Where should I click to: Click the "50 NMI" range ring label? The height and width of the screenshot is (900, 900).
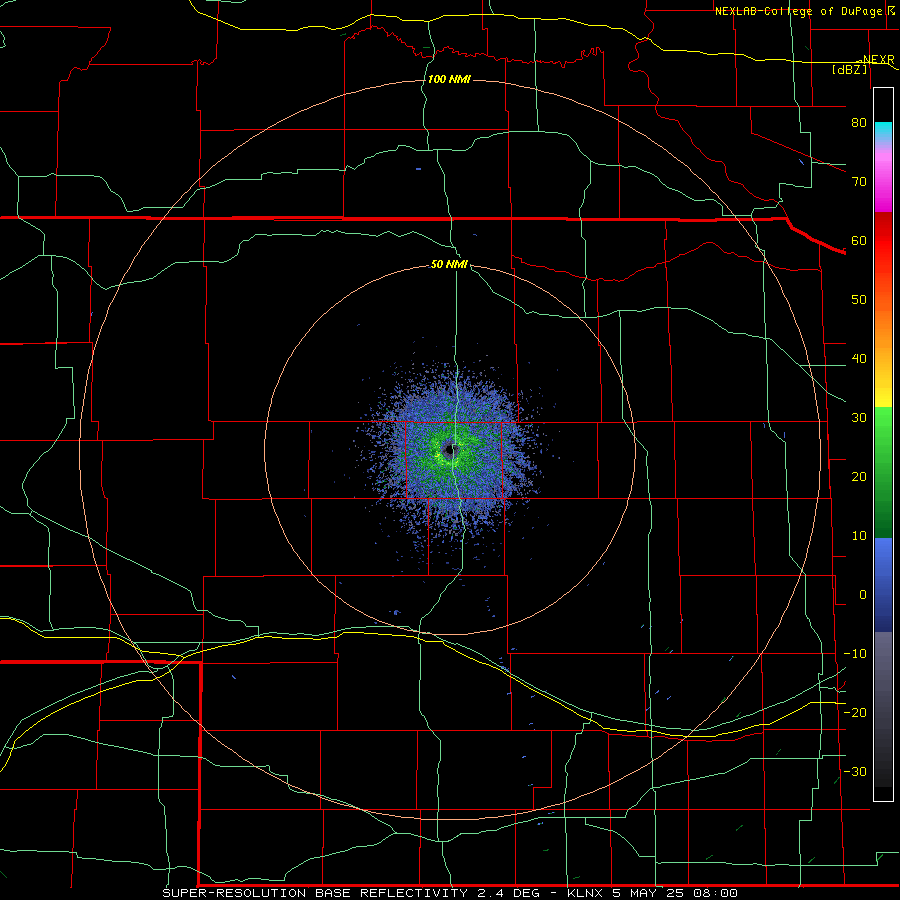click(449, 265)
